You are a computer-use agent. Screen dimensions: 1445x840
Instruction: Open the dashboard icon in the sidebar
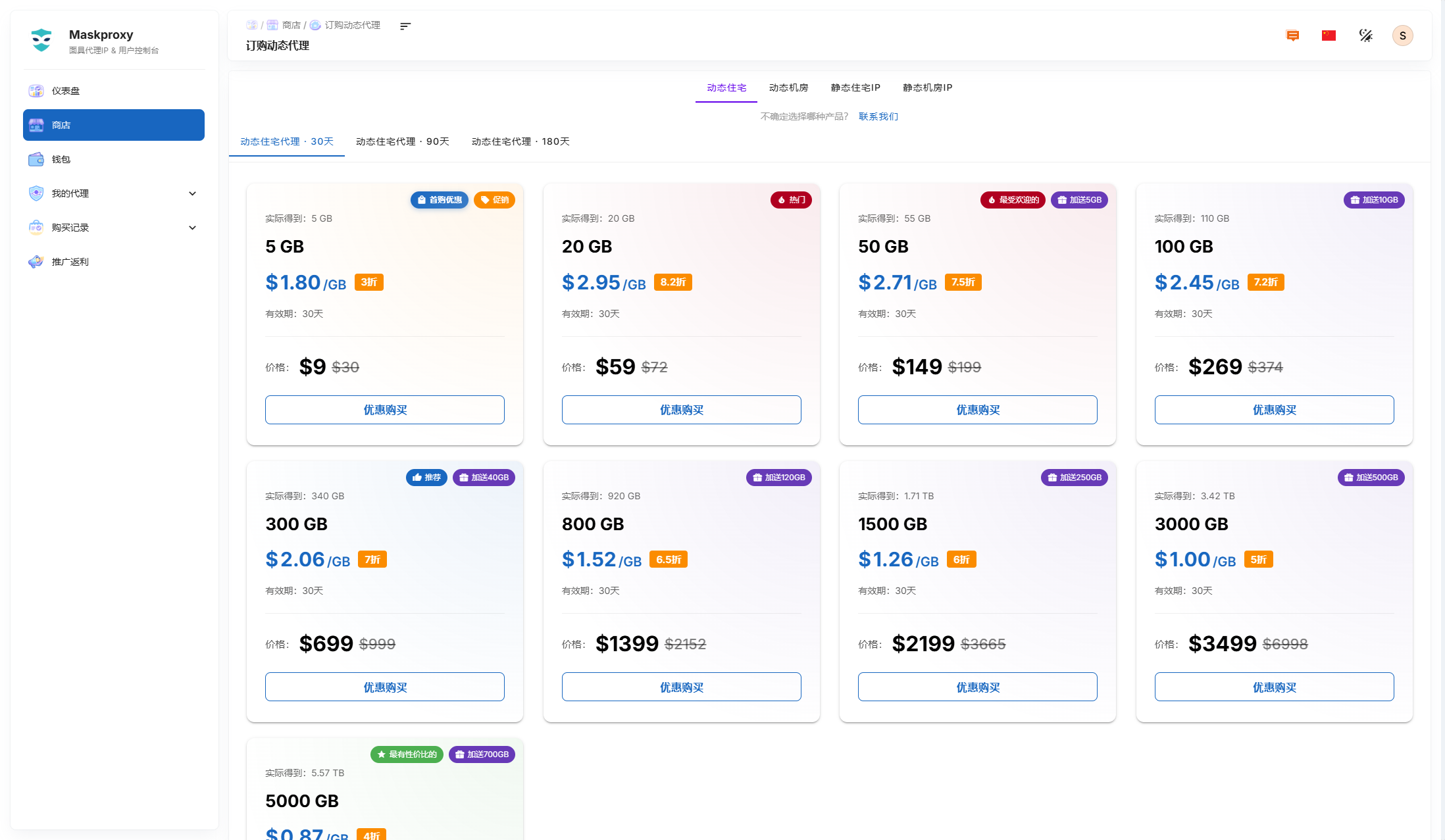36,91
